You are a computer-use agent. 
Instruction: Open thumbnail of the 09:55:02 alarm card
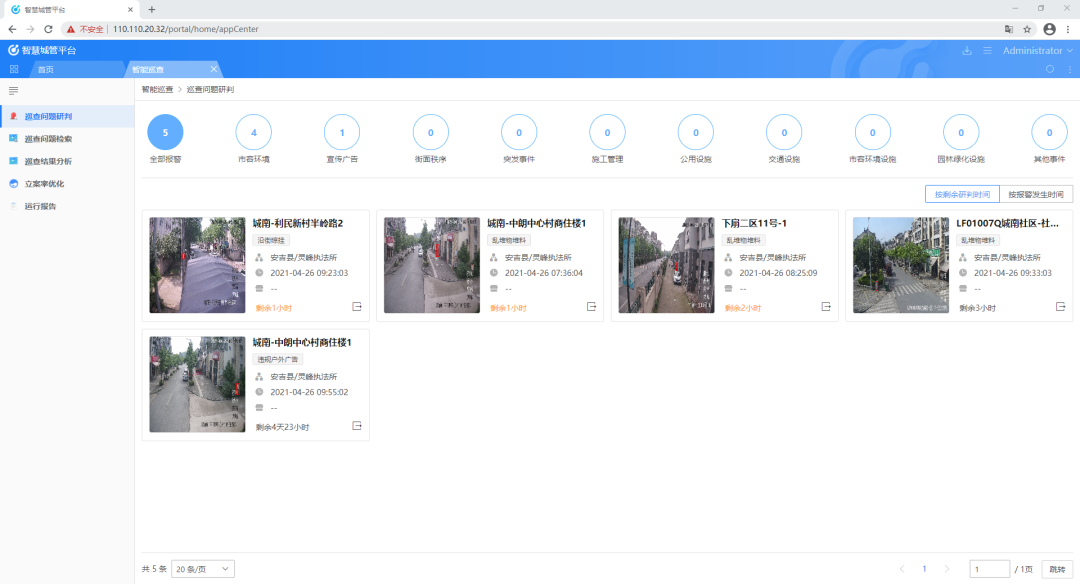pyautogui.click(x=197, y=384)
